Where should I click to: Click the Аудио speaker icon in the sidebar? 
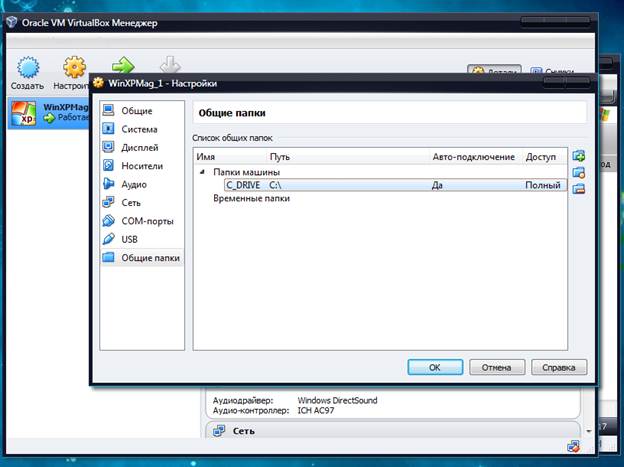[x=108, y=184]
